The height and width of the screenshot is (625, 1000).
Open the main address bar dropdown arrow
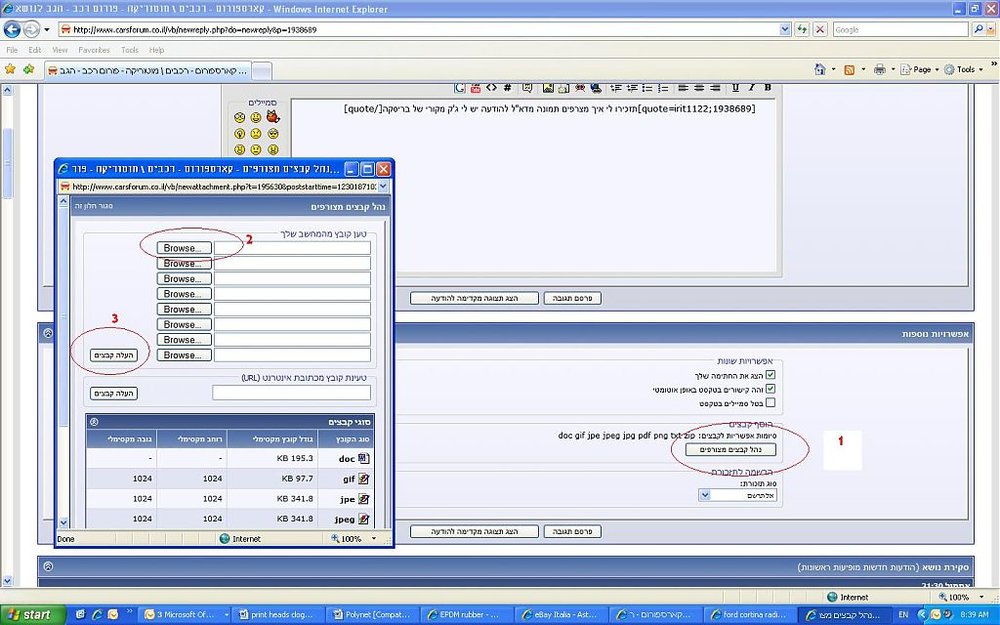(785, 29)
